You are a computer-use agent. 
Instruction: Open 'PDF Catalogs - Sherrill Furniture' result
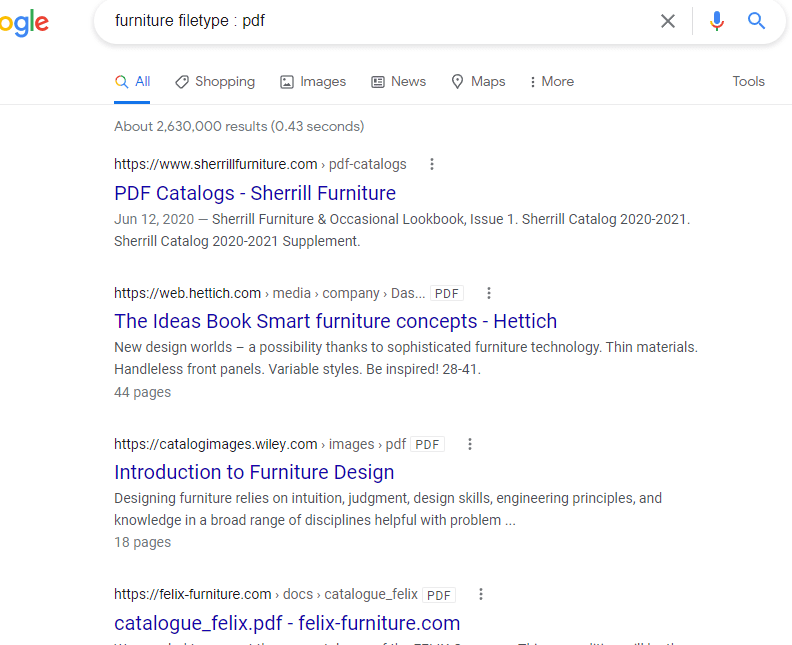pyautogui.click(x=255, y=193)
